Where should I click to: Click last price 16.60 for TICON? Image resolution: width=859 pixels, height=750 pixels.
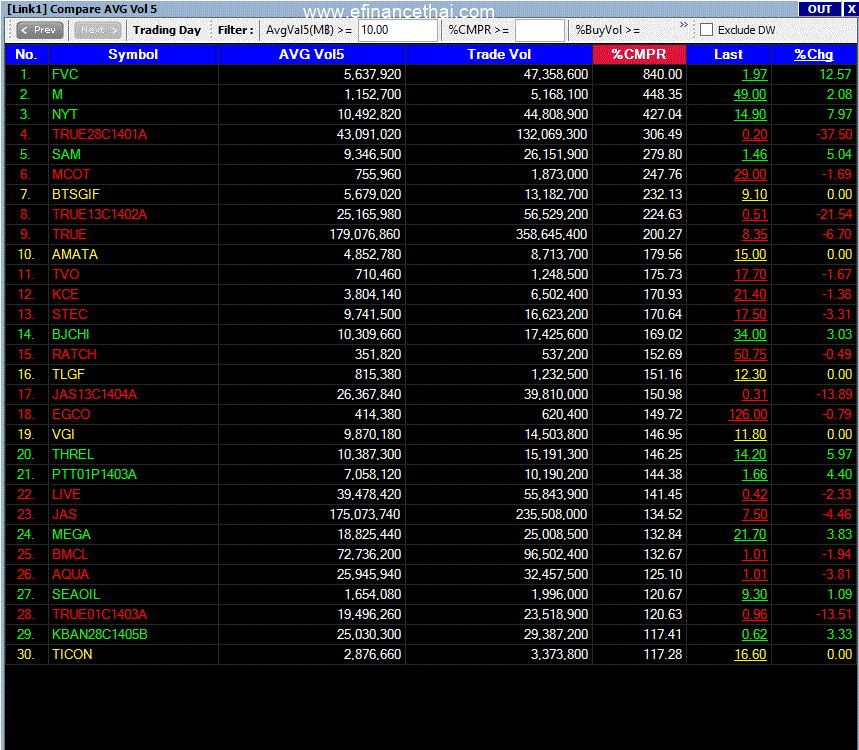(750, 654)
